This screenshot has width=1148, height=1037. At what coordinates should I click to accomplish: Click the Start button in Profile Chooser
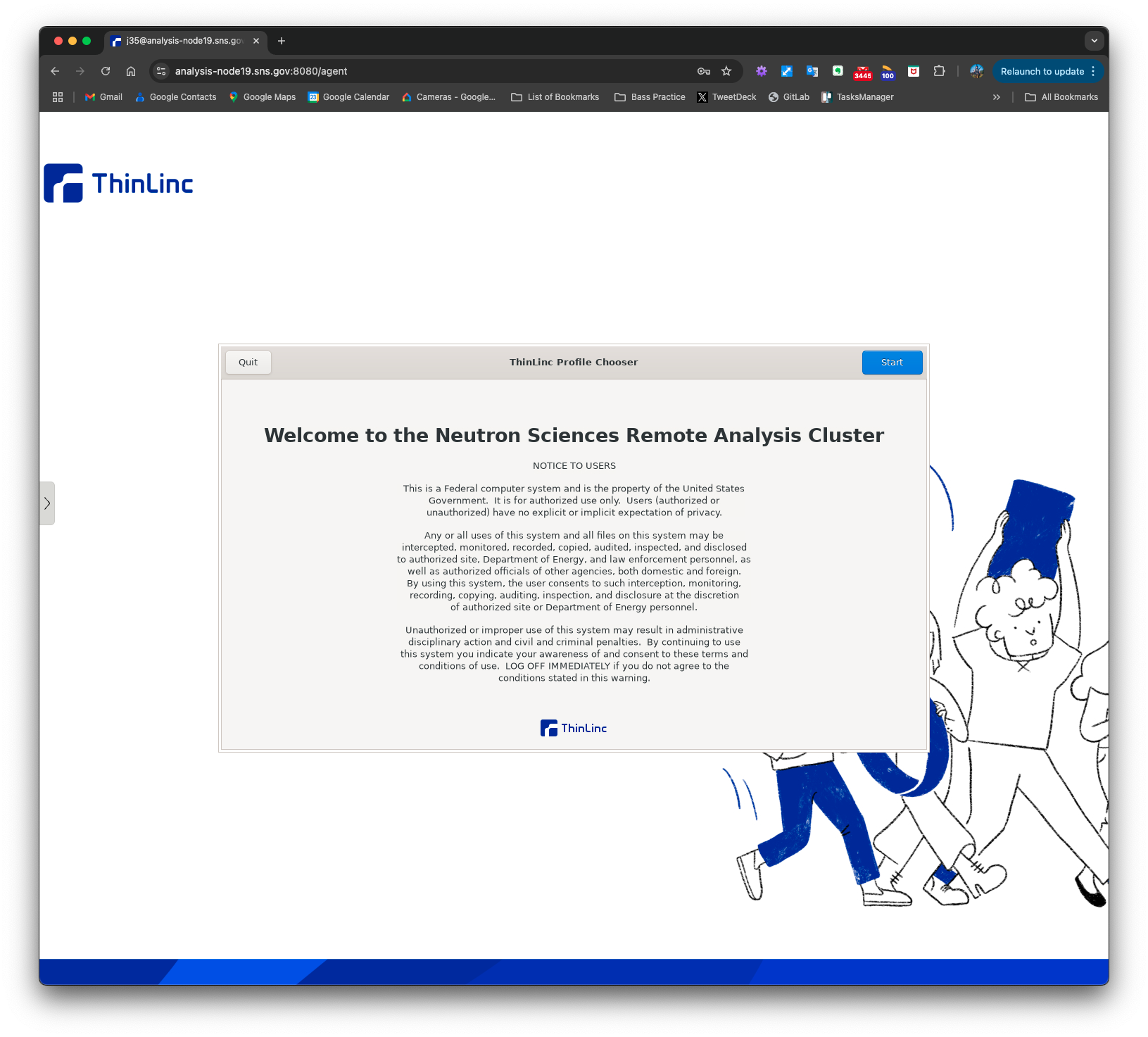point(891,363)
